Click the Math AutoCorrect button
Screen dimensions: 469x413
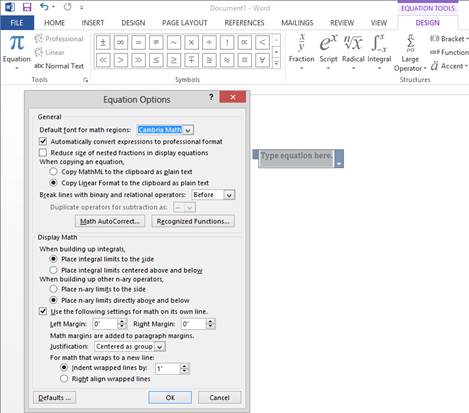coord(110,221)
